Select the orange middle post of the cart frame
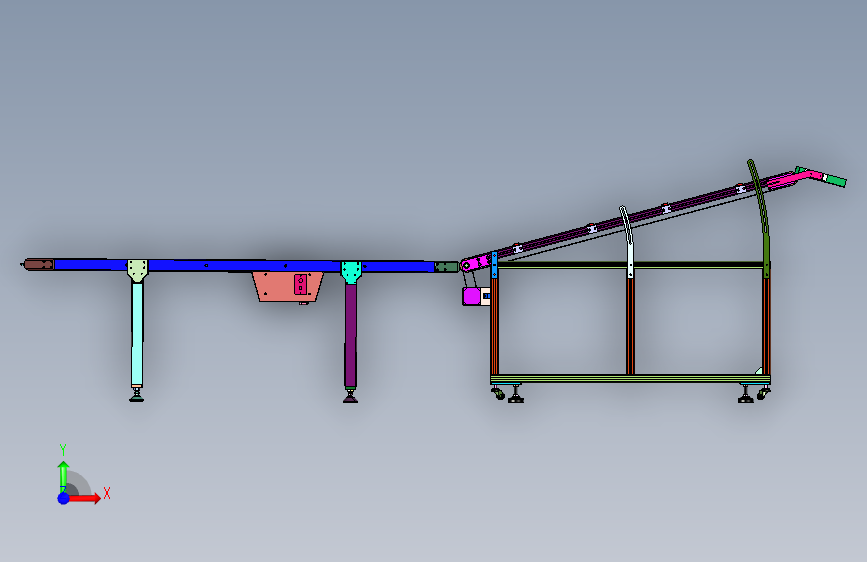This screenshot has height=562, width=867. coord(630,326)
